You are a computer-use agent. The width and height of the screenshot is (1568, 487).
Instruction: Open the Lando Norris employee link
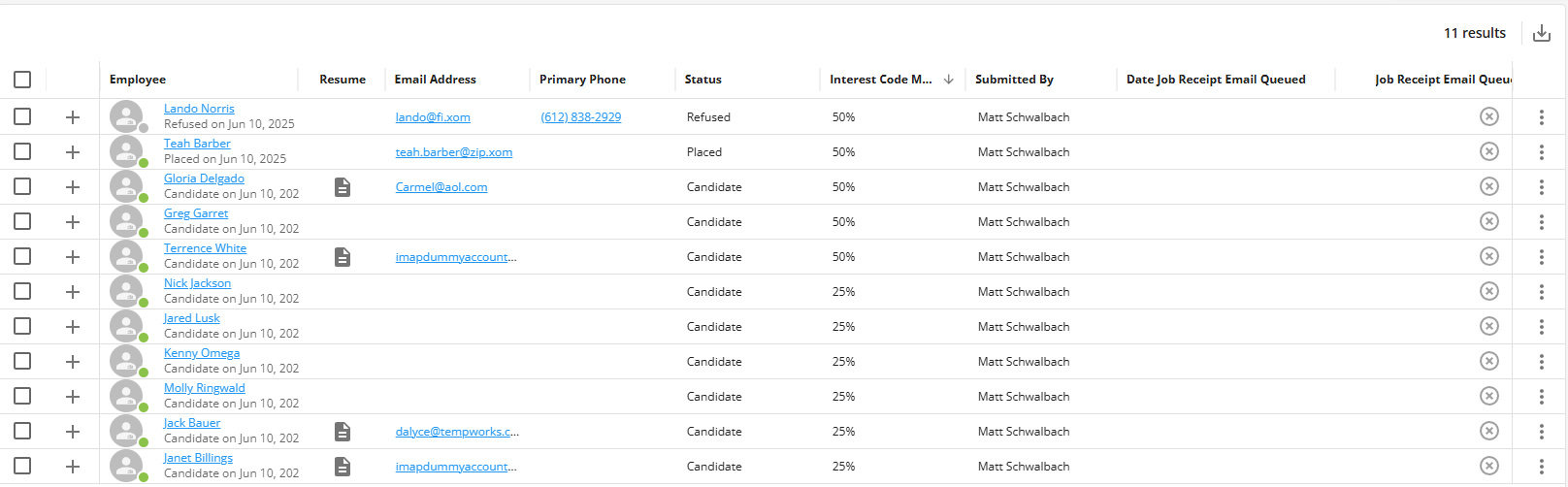click(x=199, y=109)
